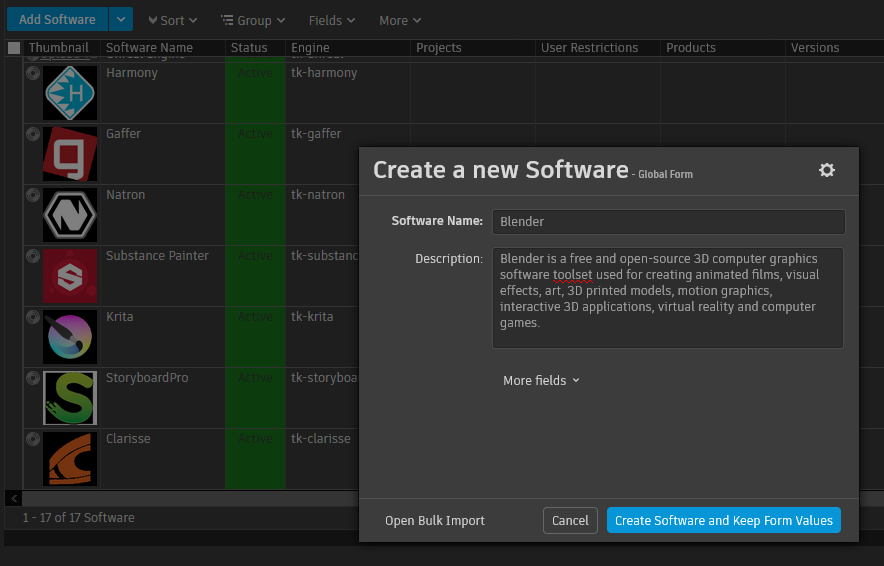Click the round icon beside Gaffer thumbnail
Viewport: 884px width, 566px height.
33,134
